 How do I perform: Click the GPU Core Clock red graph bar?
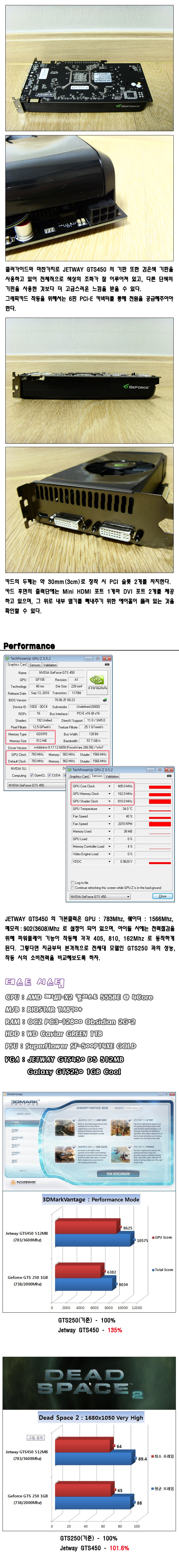click(x=160, y=787)
